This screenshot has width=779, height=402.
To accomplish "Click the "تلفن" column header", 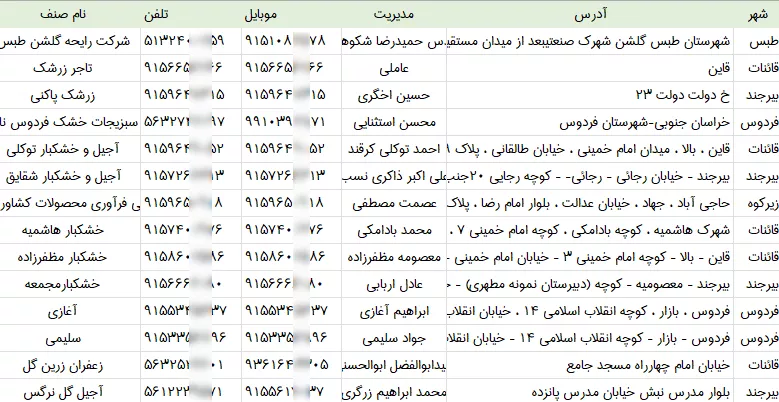I will pos(156,15).
